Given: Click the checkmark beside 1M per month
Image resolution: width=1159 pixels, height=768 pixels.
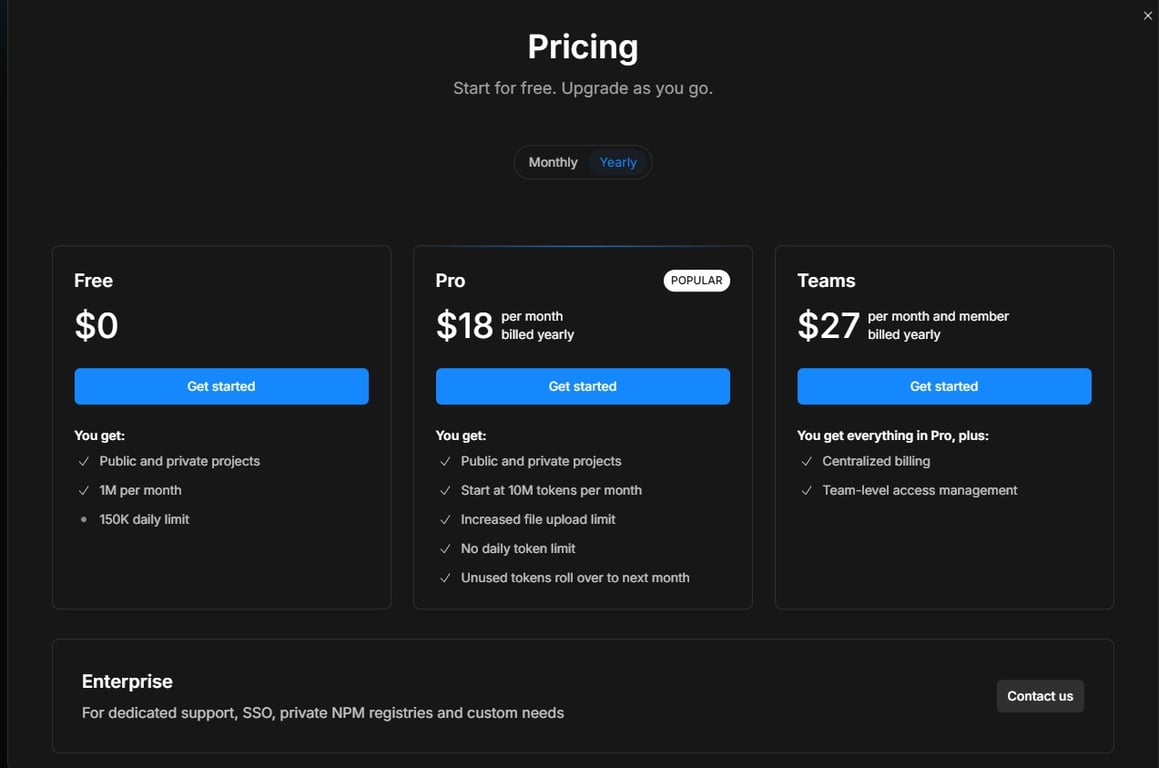Looking at the screenshot, I should click(x=84, y=491).
